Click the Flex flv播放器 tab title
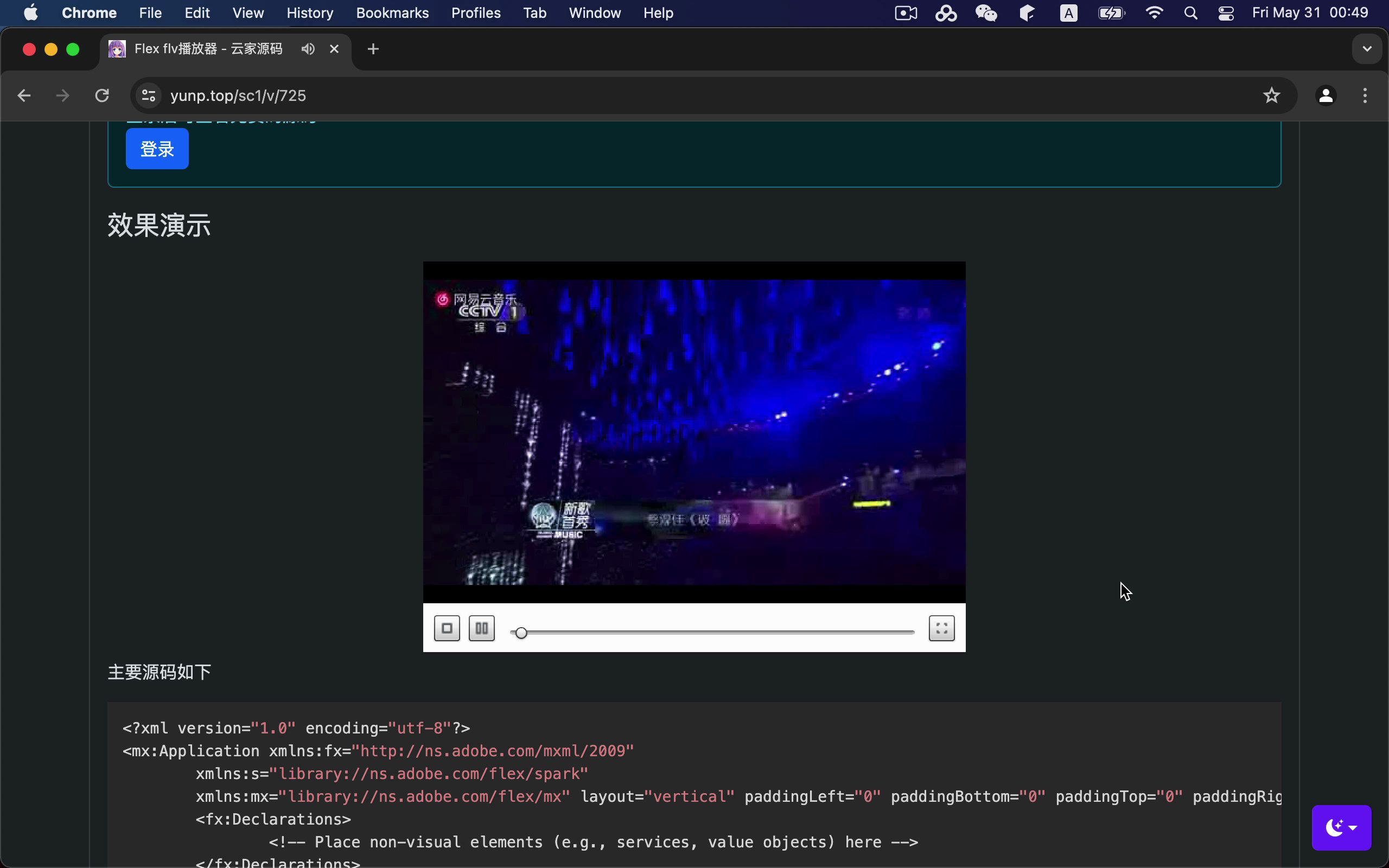The width and height of the screenshot is (1389, 868). [208, 49]
